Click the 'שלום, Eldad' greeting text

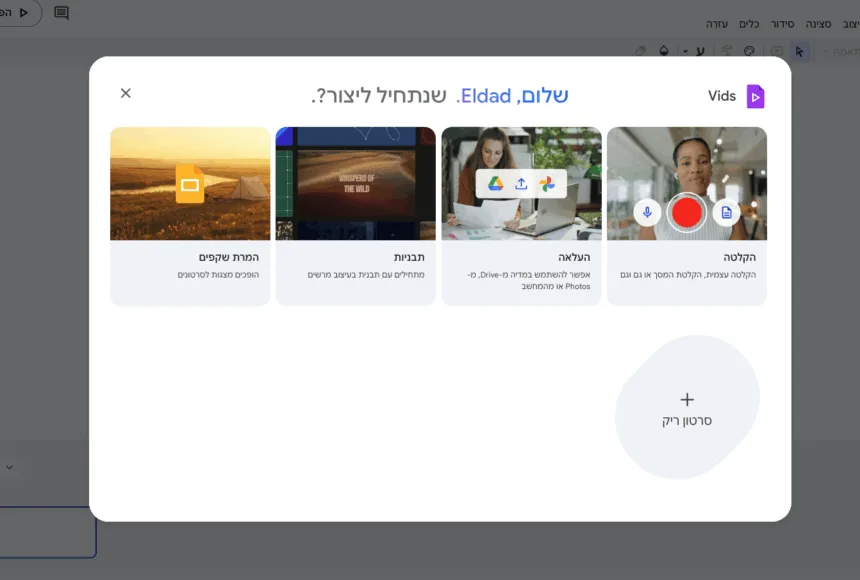tap(514, 96)
